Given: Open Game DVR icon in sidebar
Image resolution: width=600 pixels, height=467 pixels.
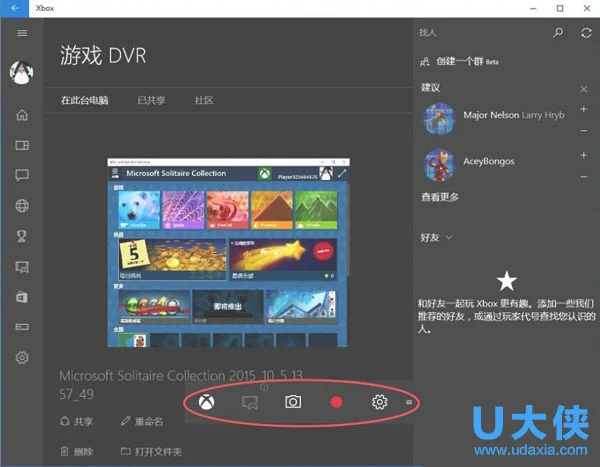Looking at the screenshot, I should [x=22, y=266].
